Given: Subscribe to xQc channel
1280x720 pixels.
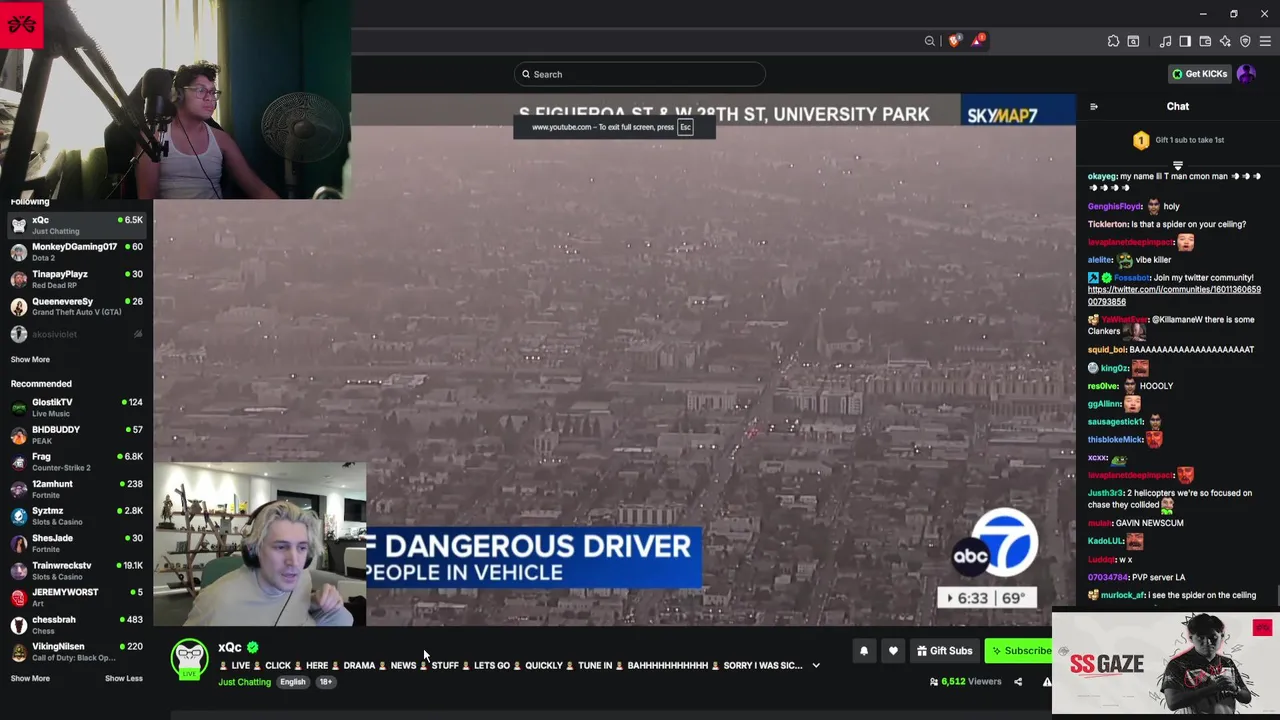Looking at the screenshot, I should click(x=1019, y=651).
